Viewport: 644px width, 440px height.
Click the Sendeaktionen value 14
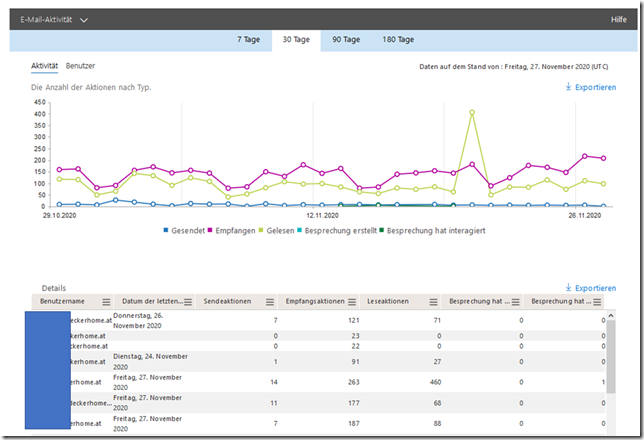tap(274, 382)
